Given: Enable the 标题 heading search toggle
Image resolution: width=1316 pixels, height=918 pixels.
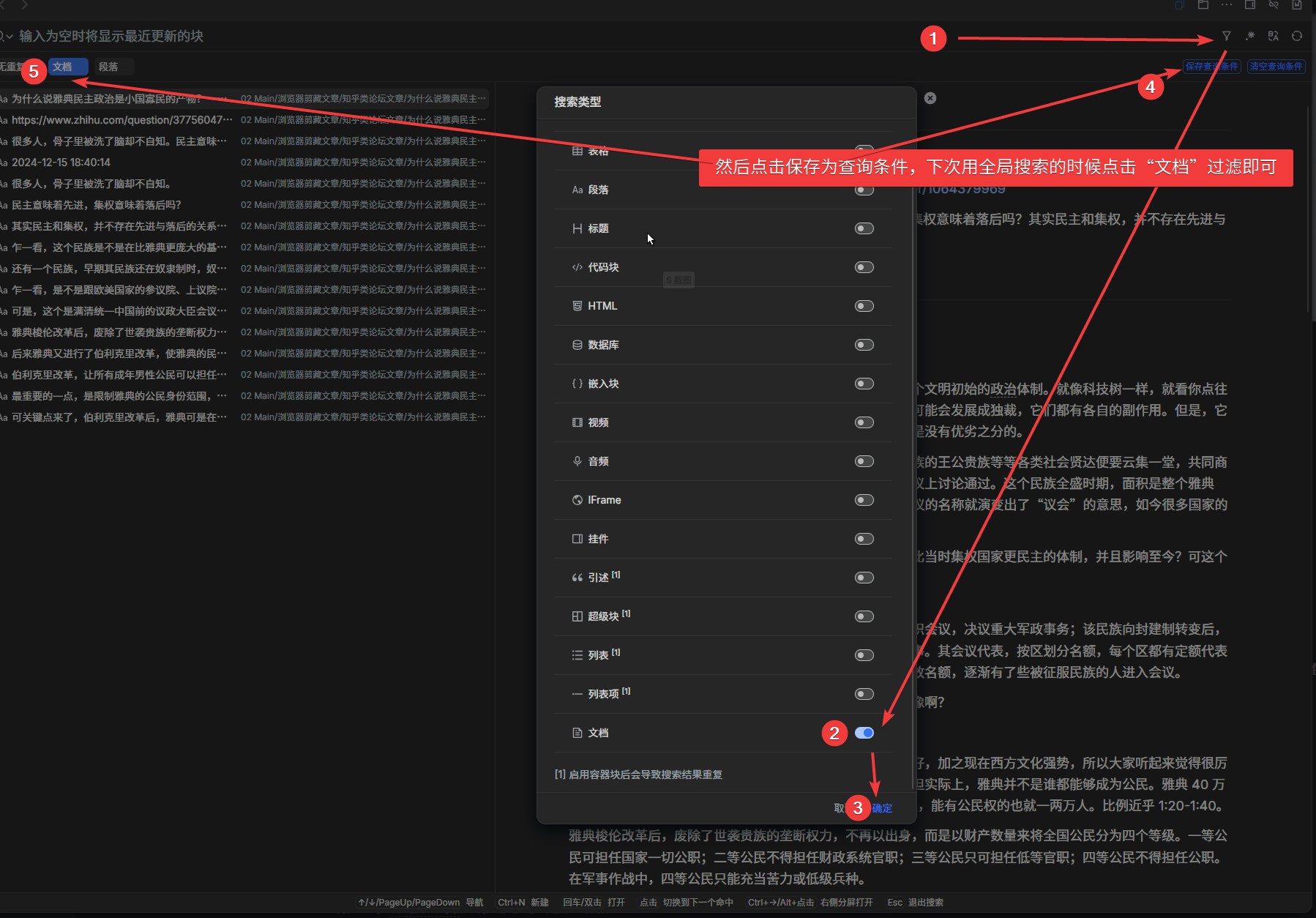Looking at the screenshot, I should coord(864,228).
